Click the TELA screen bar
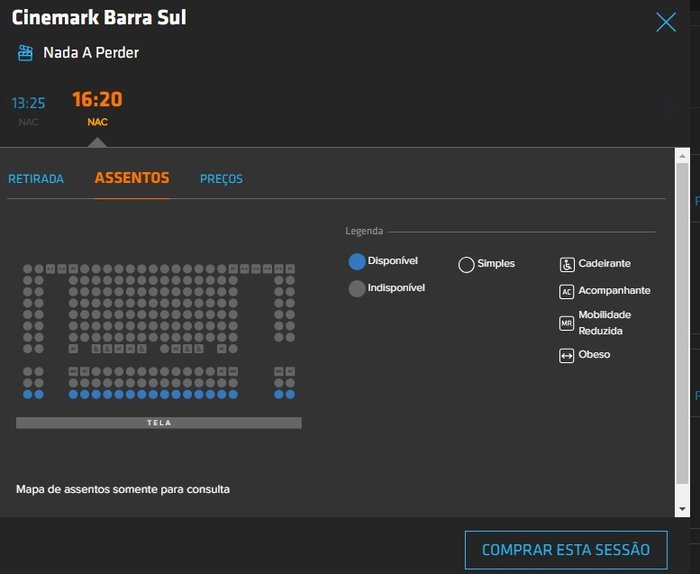The width and height of the screenshot is (700, 574). pos(159,423)
